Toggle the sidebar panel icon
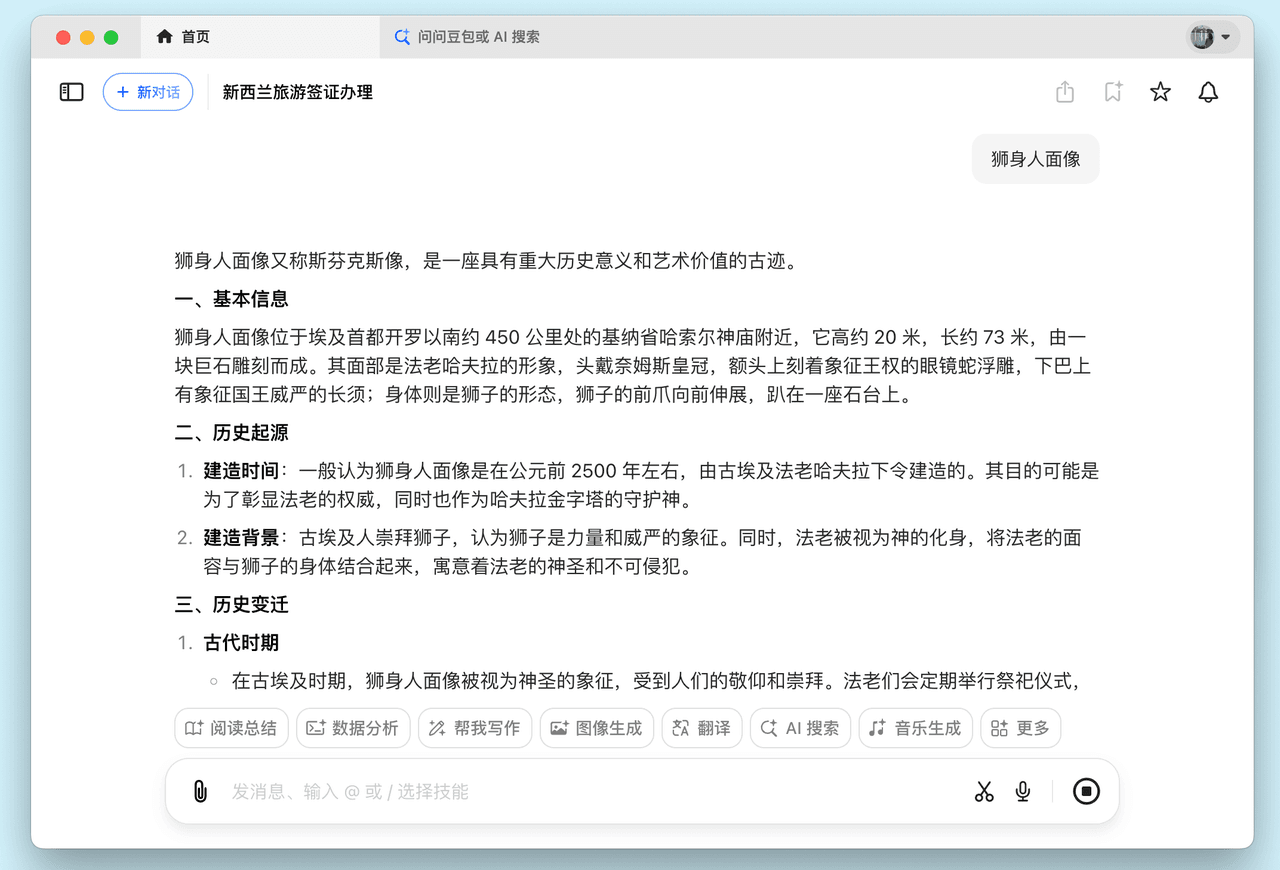The height and width of the screenshot is (870, 1280). 71,92
